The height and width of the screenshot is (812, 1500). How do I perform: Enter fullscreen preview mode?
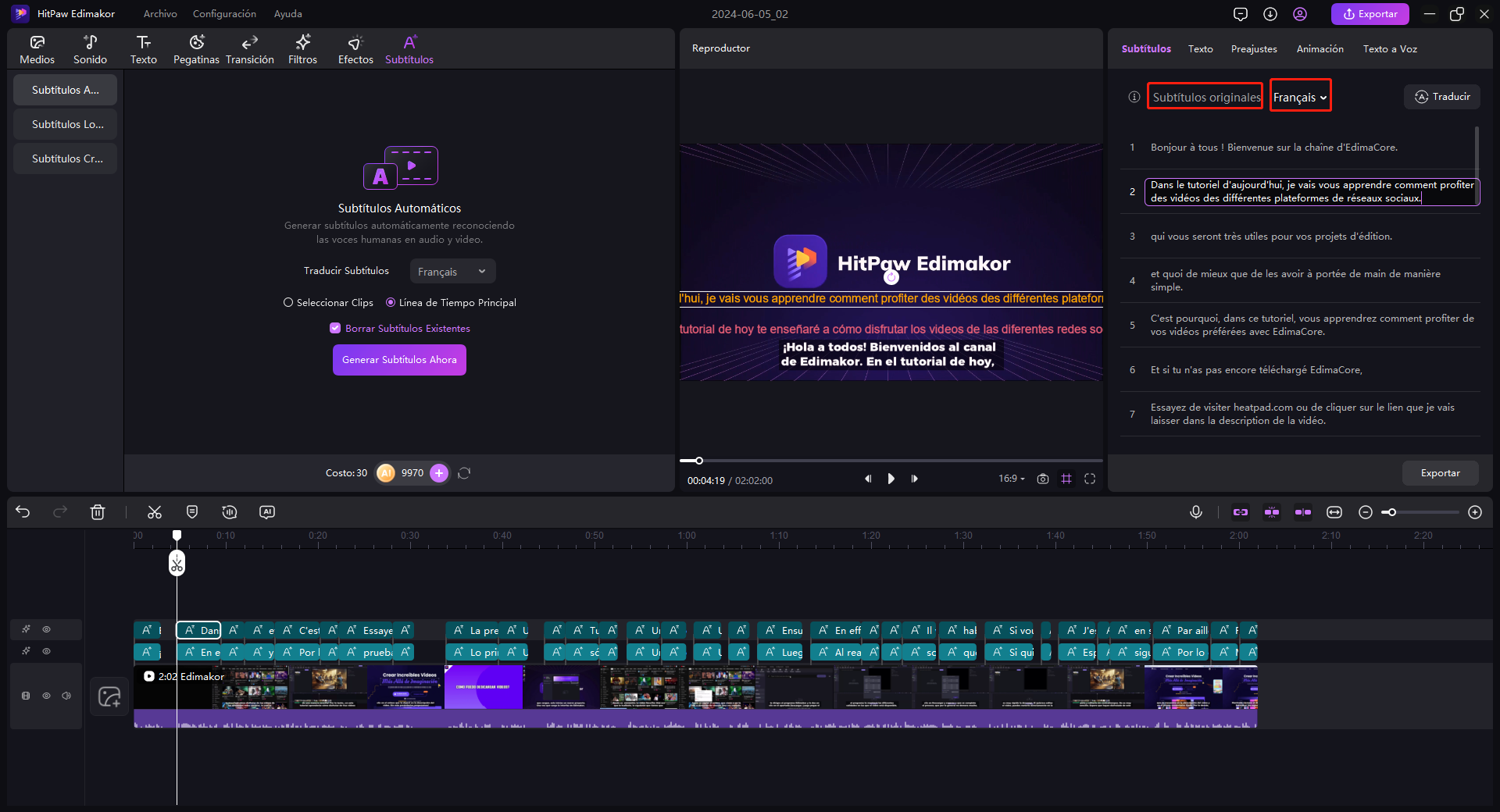pos(1090,479)
